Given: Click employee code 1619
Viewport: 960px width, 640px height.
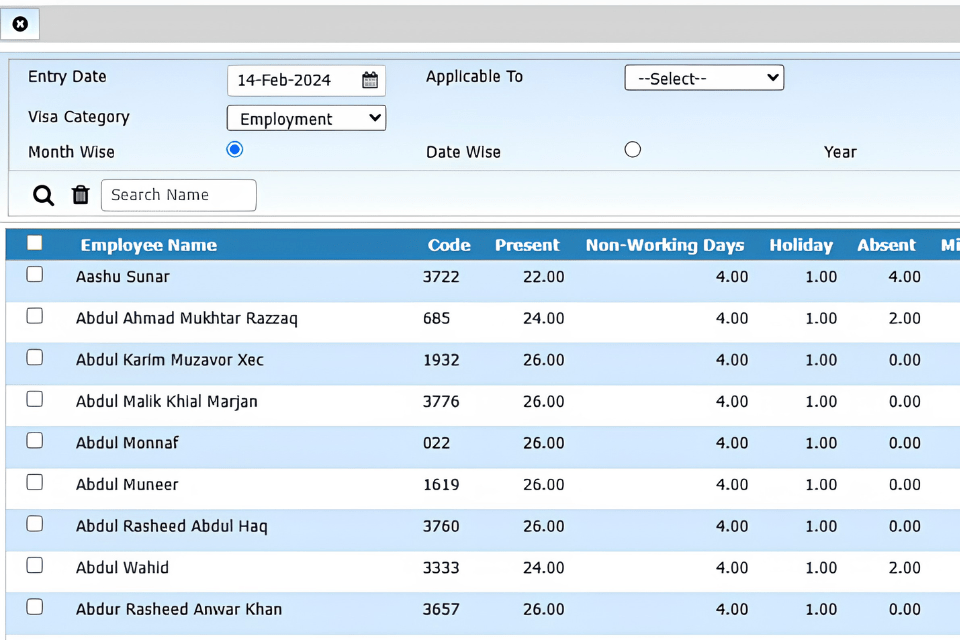Looking at the screenshot, I should (x=441, y=484).
